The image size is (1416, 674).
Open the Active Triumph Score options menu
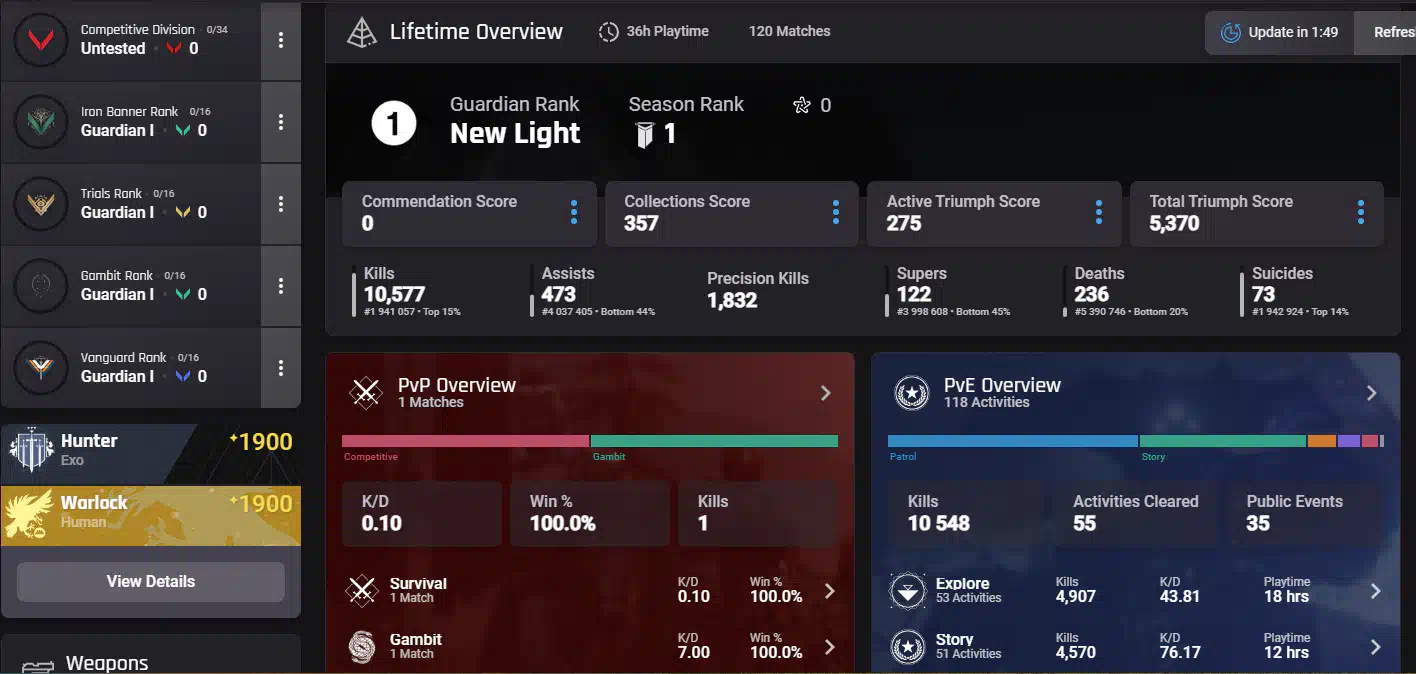[x=1099, y=212]
